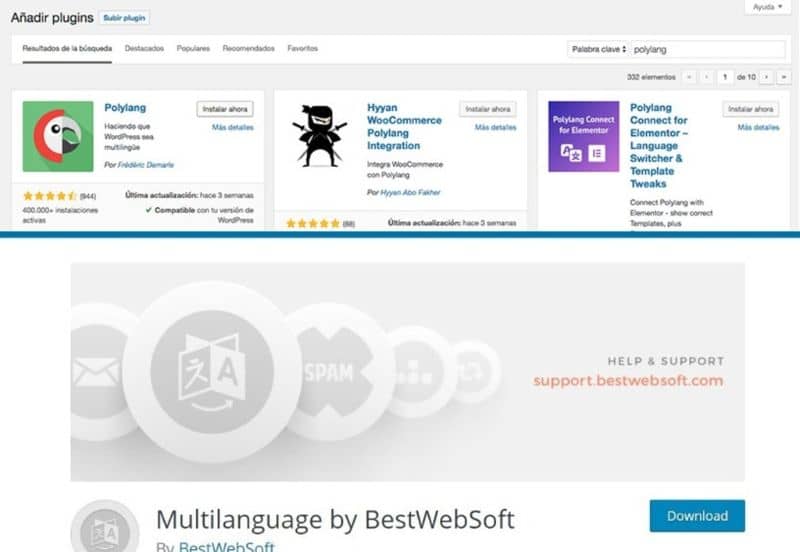Click the support.bestwebsoft.com text in banner

click(628, 381)
